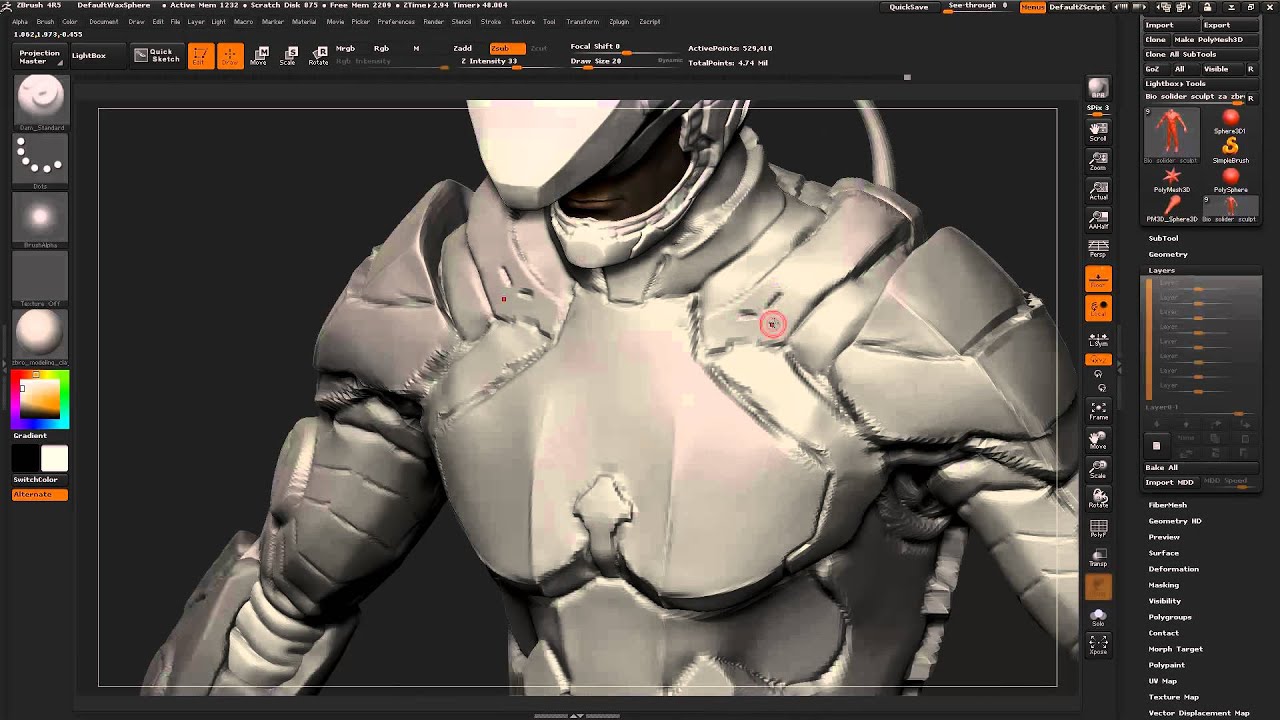Screen dimensions: 1280x720
Task: Toggle Solo mode
Action: 1098,616
